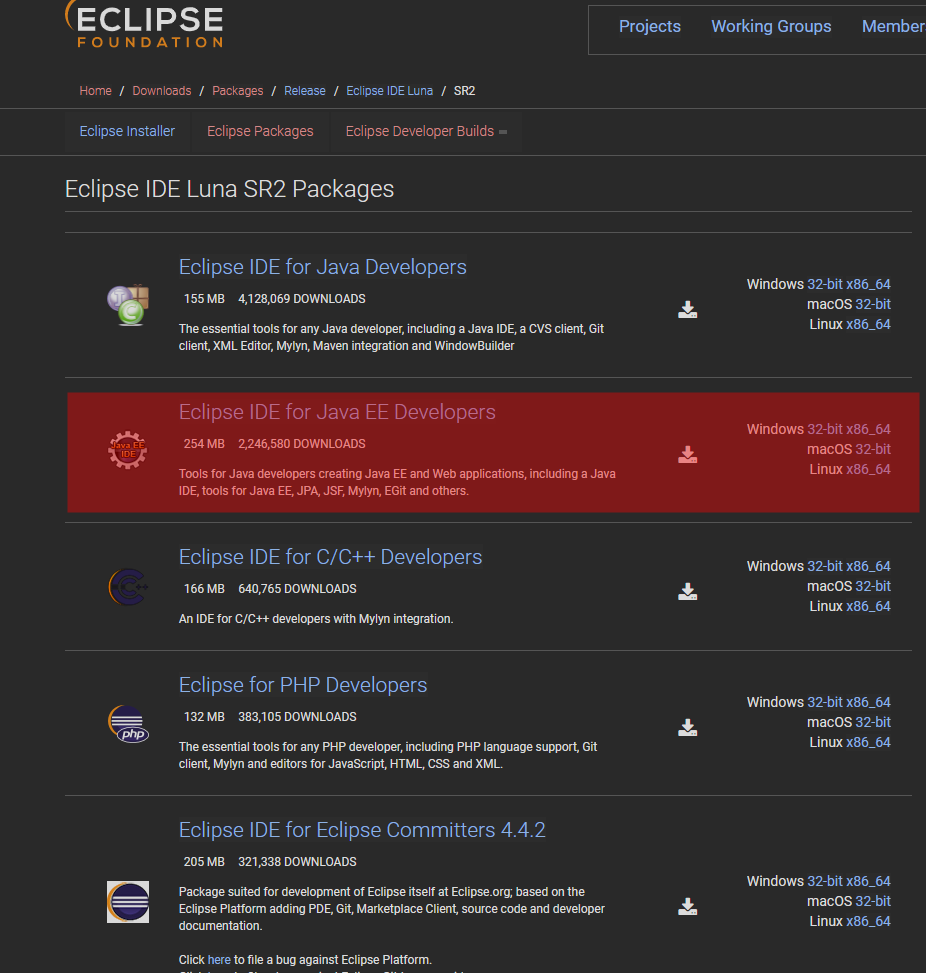Open the Projects menu

(x=649, y=26)
